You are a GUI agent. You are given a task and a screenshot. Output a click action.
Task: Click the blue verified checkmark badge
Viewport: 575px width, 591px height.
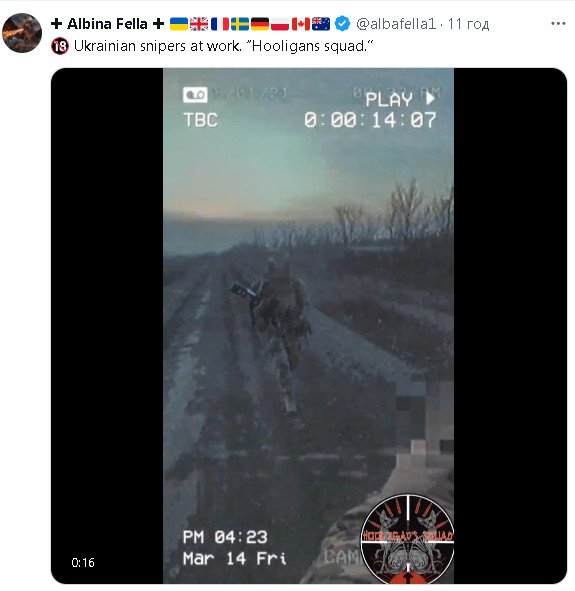coord(342,24)
